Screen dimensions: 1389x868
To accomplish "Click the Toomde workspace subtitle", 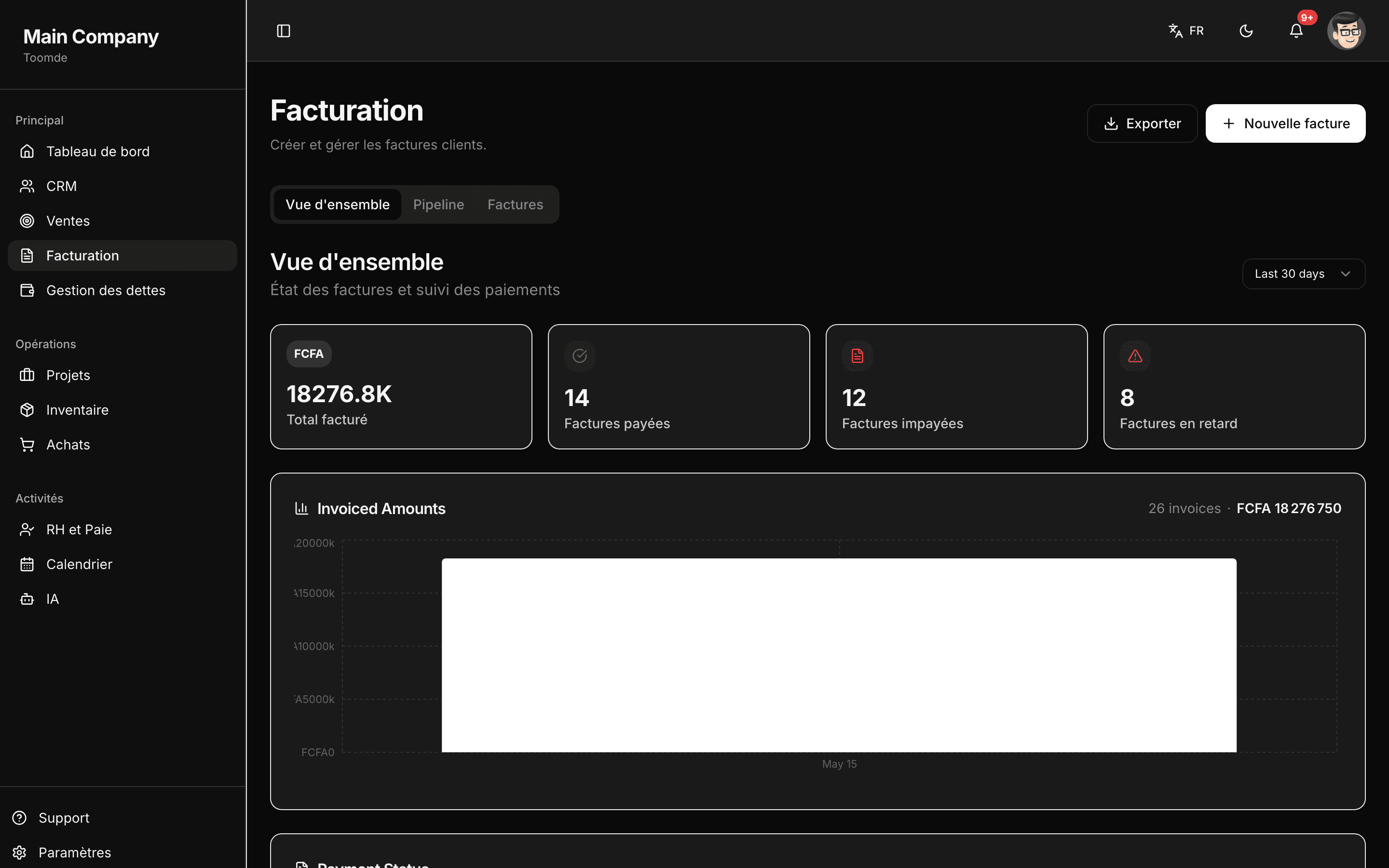I will tap(45, 58).
